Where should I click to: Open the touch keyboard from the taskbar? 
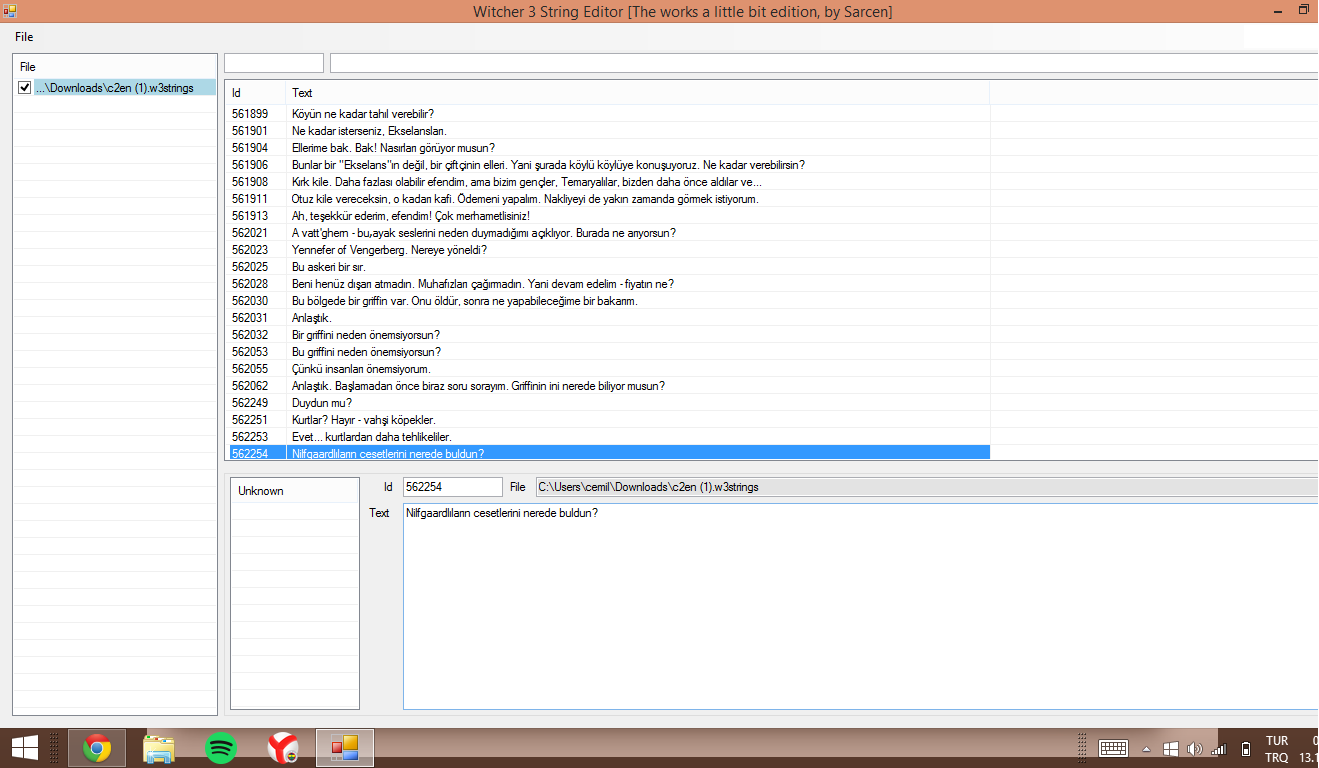point(1113,748)
